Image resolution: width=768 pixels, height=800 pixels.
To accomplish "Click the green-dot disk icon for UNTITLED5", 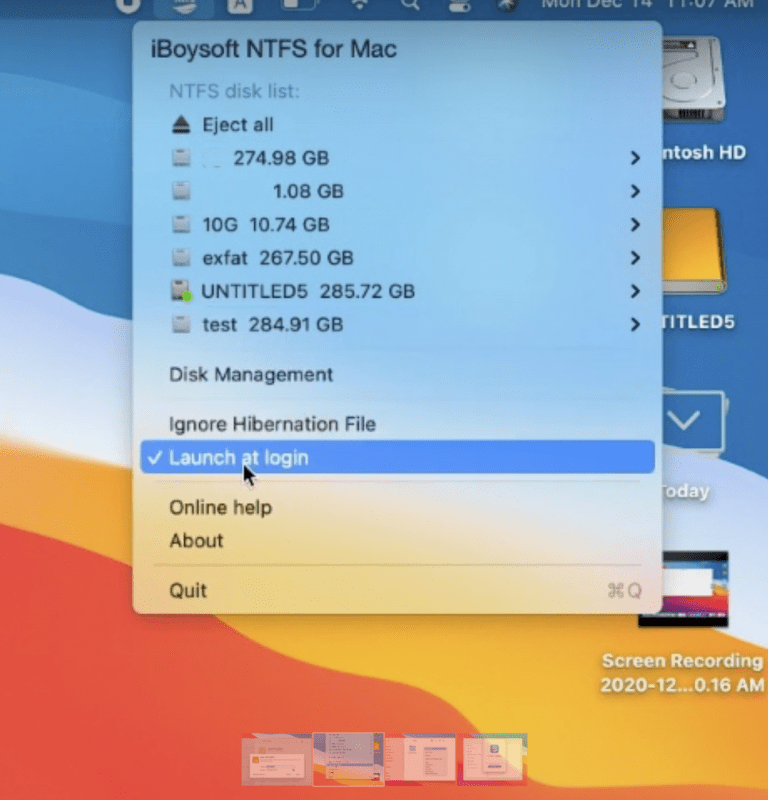I will 181,291.
